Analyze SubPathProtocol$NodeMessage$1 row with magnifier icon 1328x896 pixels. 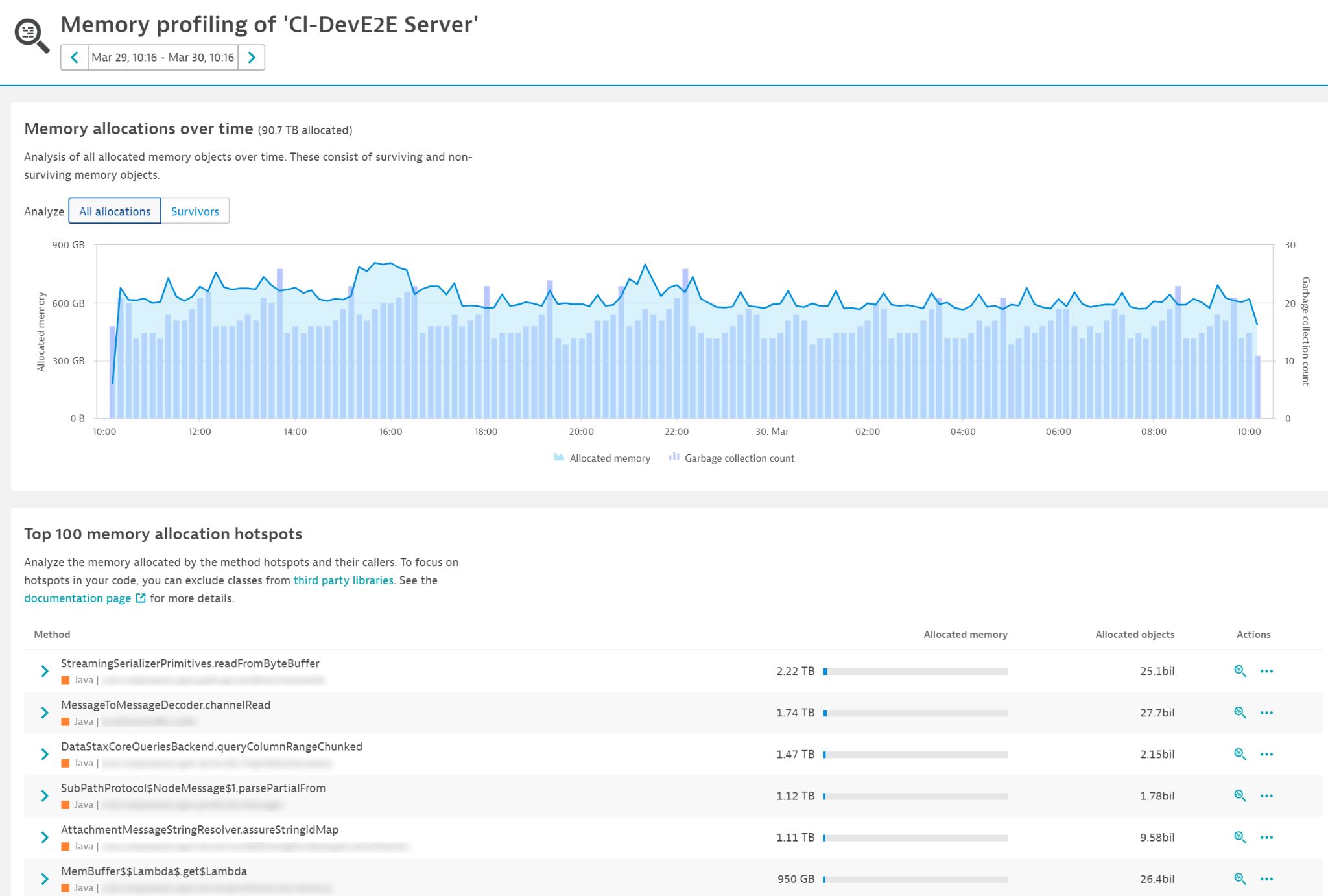tap(1240, 796)
